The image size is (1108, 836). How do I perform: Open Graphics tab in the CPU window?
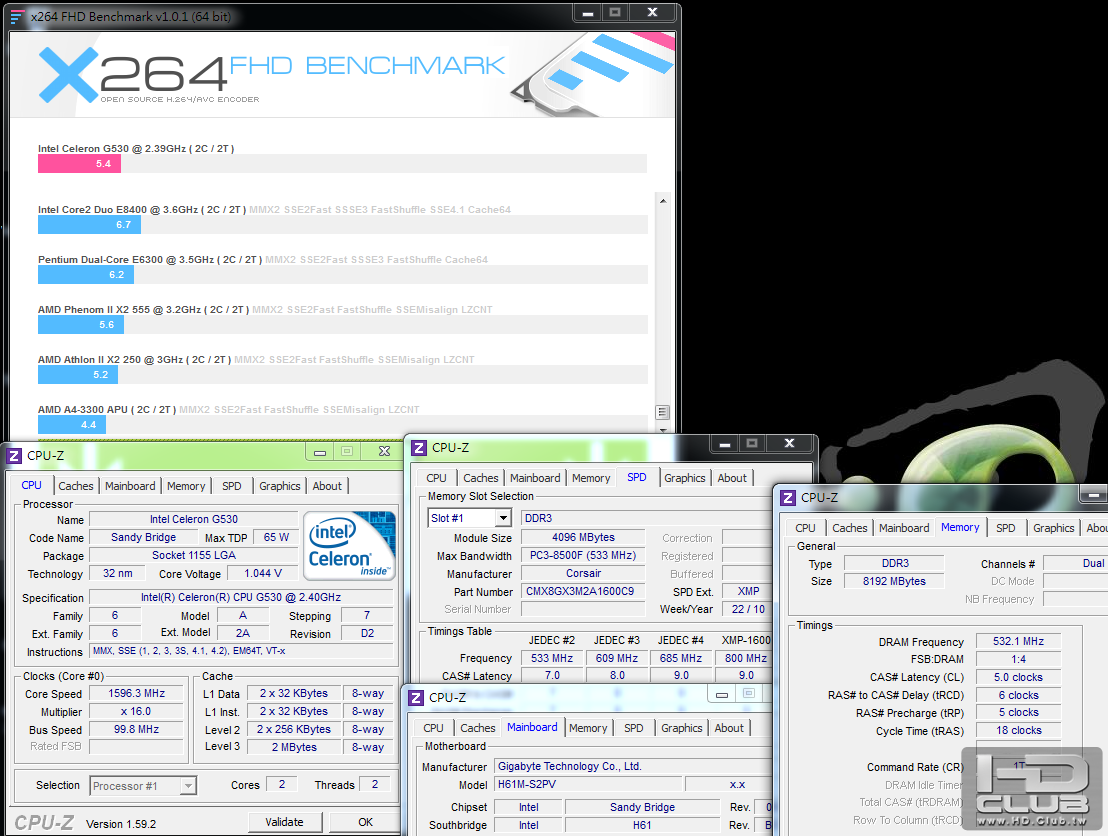(280, 486)
